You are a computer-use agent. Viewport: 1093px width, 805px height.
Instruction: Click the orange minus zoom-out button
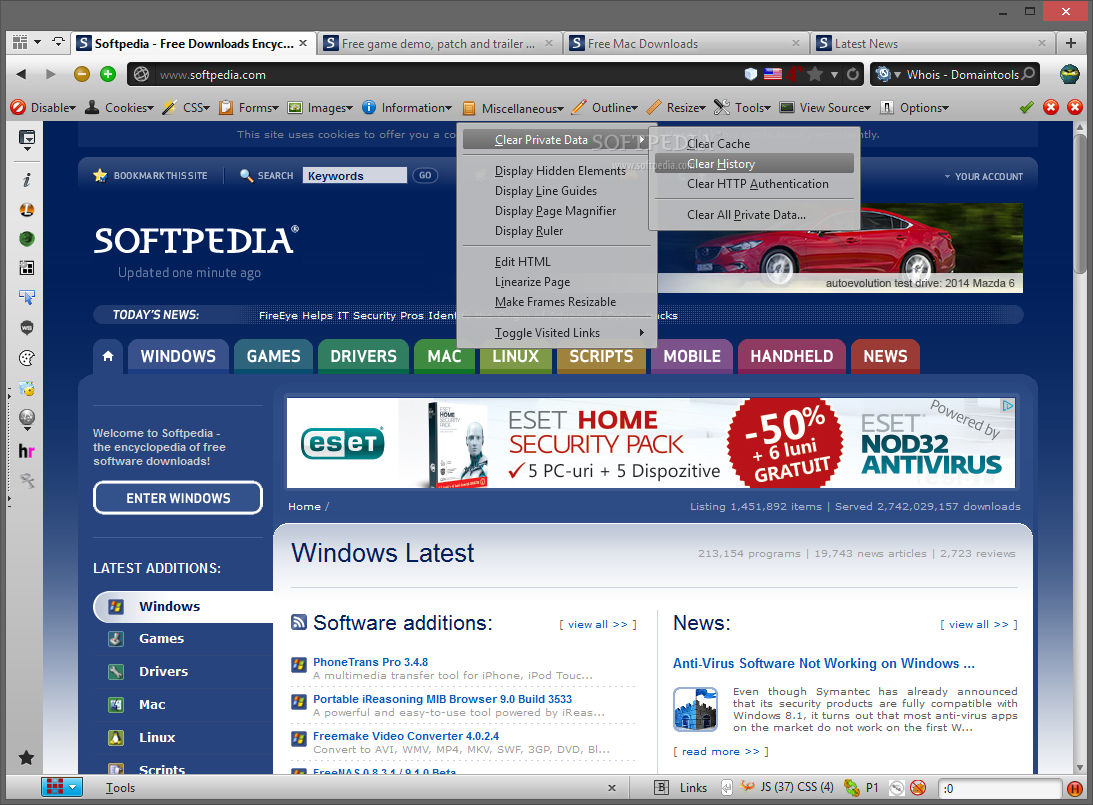(x=82, y=74)
